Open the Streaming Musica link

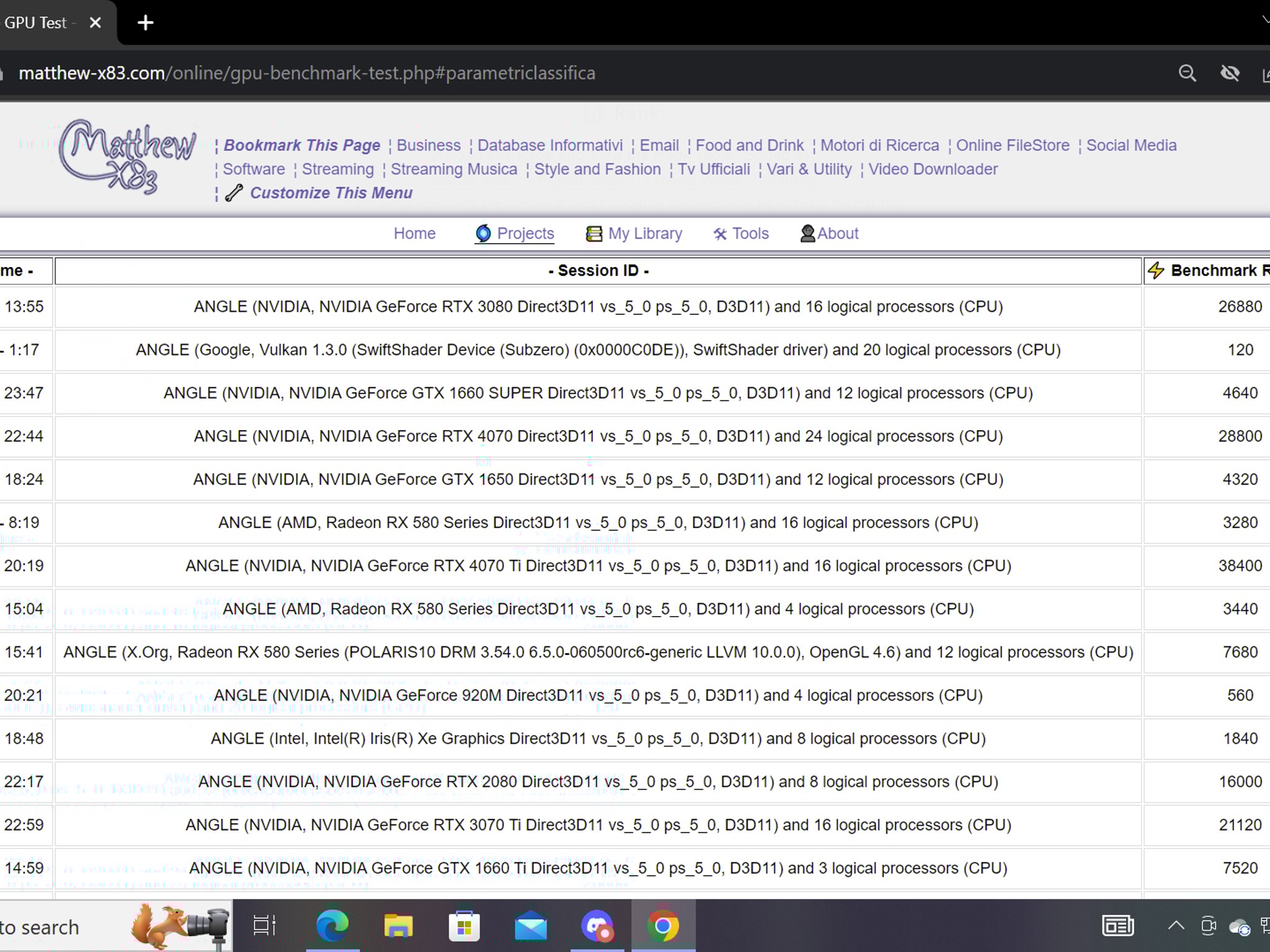455,169
